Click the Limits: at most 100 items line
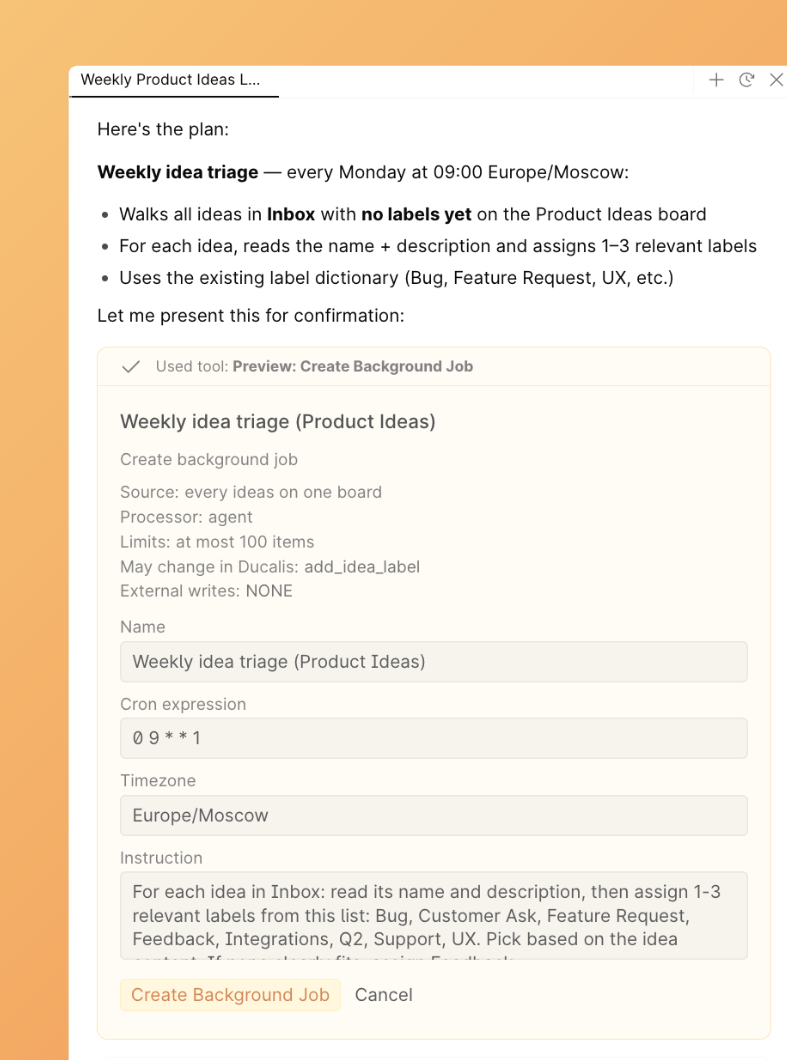The height and width of the screenshot is (1060, 787). pos(217,541)
